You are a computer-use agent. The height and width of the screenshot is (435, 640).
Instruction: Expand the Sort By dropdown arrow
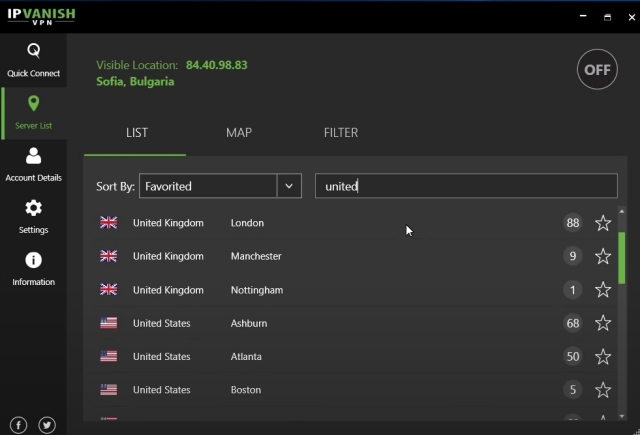tap(289, 186)
